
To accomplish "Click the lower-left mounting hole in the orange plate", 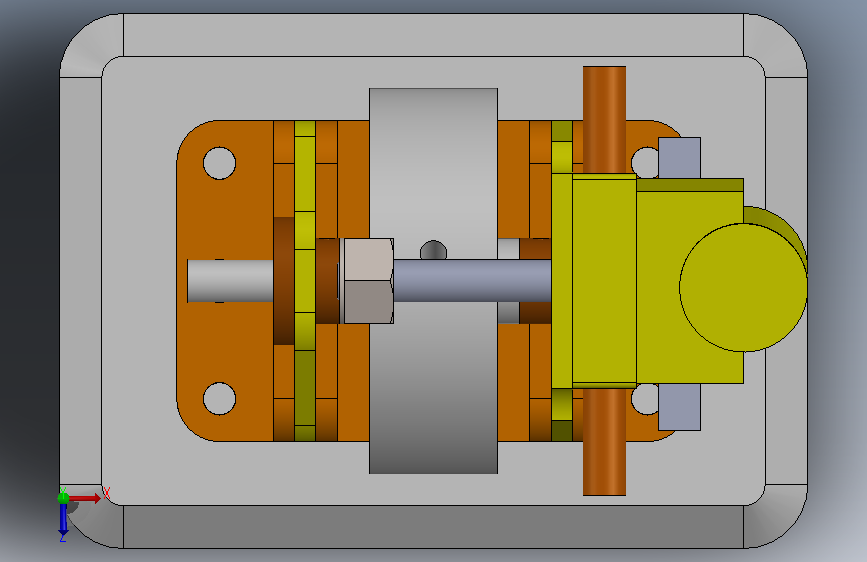I will pos(220,398).
